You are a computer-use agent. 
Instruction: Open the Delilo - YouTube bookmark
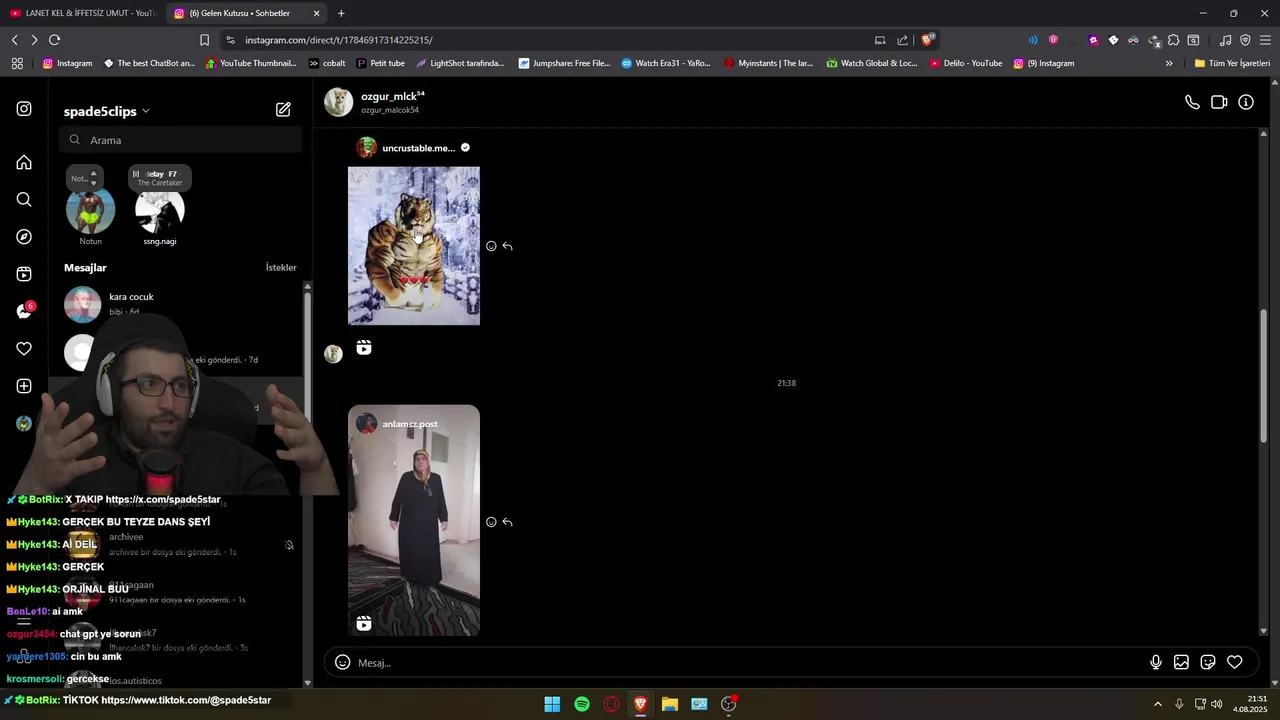(x=966, y=63)
